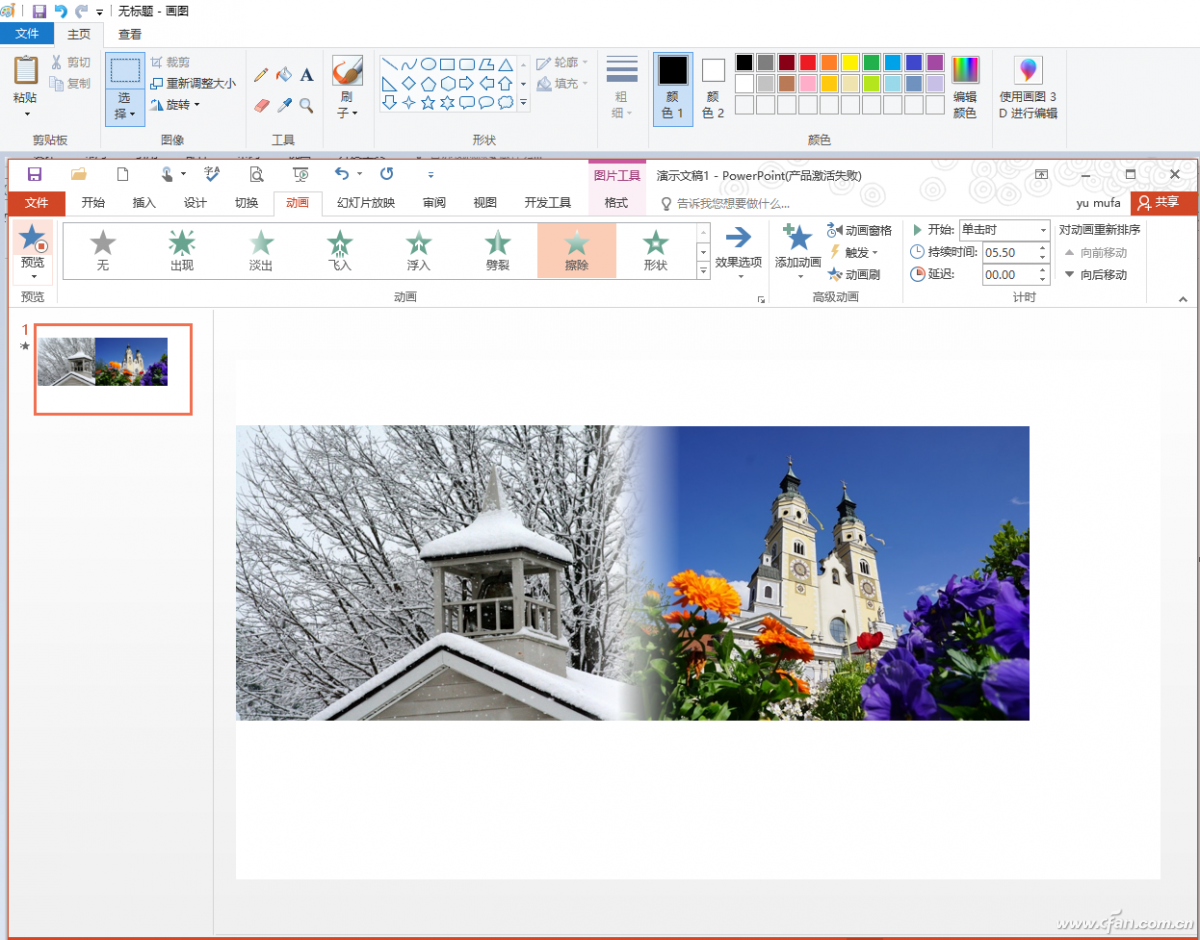This screenshot has height=940, width=1200.
Task: Choose the Fly In (飞入) animation effect
Action: (340, 250)
